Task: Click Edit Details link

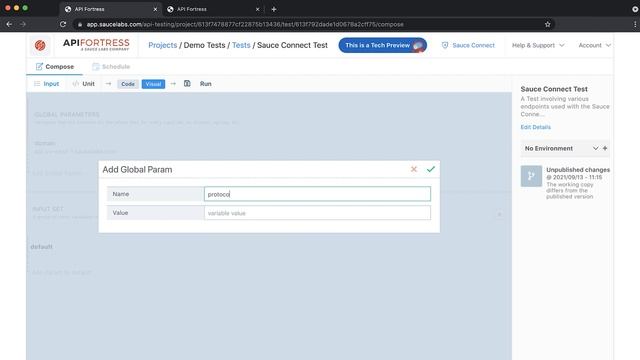Action: coord(536,127)
